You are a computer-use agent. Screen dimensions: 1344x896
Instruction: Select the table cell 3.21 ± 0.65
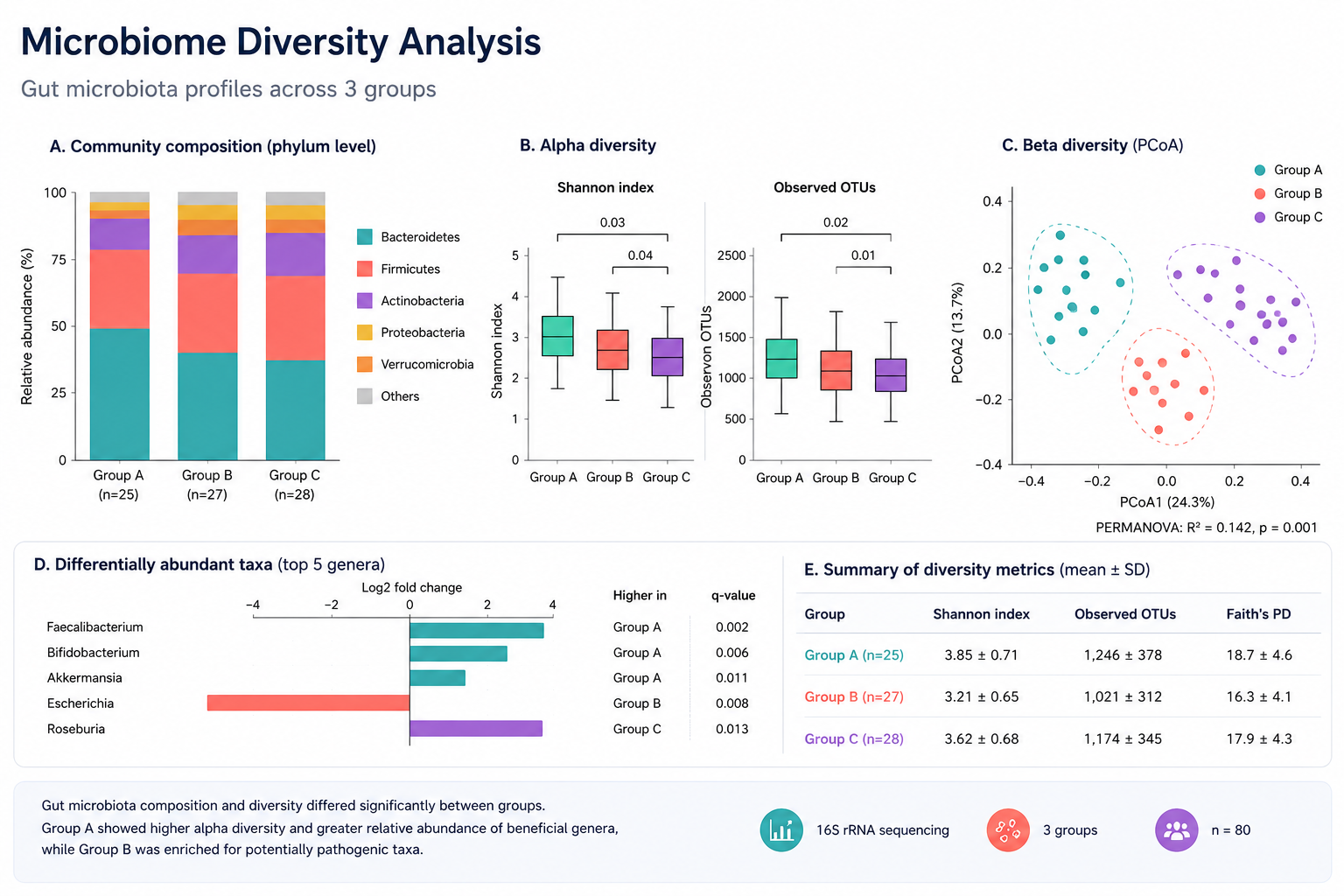(982, 697)
